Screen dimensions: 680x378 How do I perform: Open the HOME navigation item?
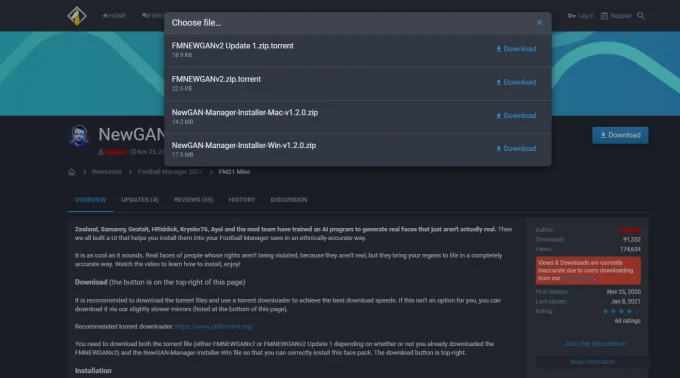pos(114,16)
